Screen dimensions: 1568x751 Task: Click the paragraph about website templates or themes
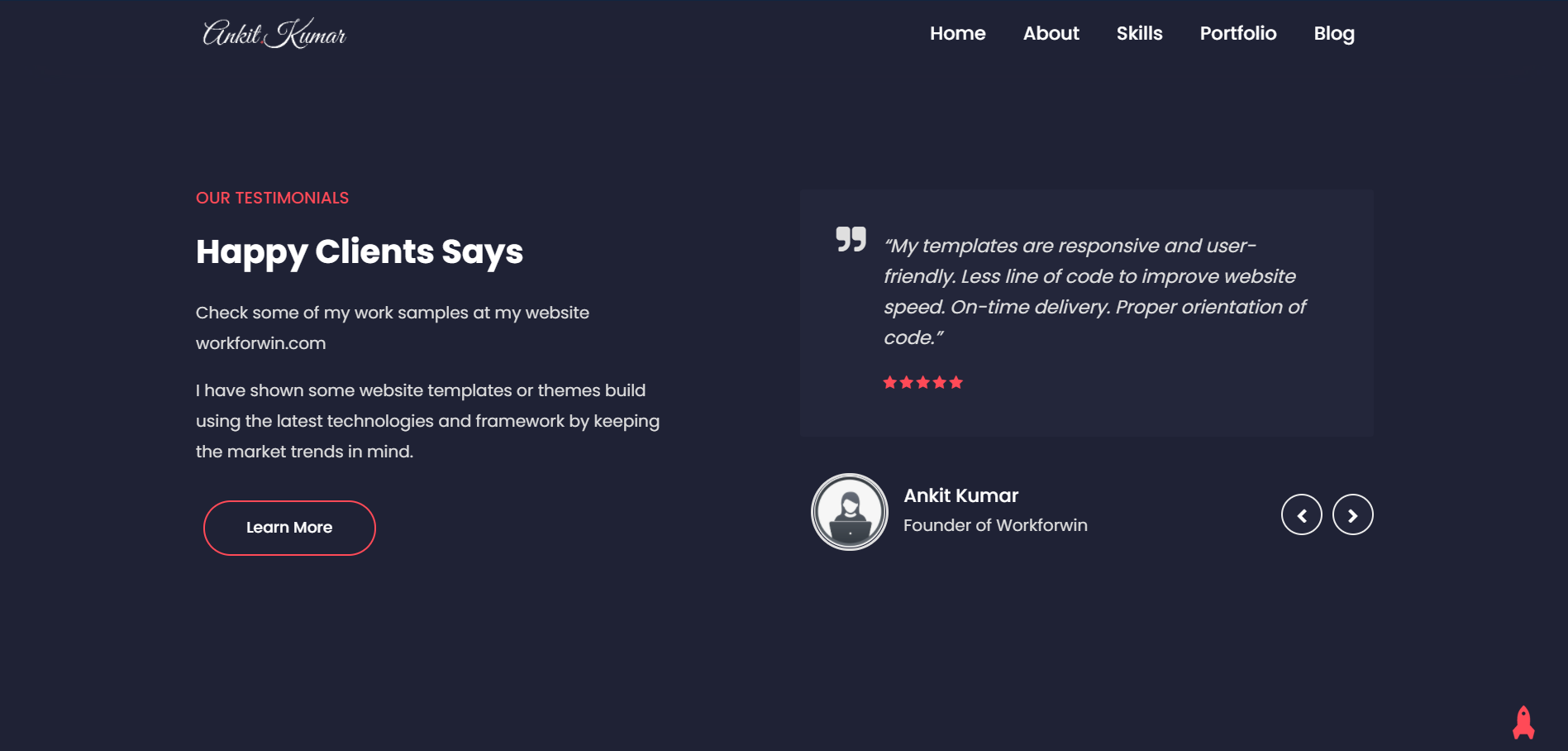[x=427, y=421]
